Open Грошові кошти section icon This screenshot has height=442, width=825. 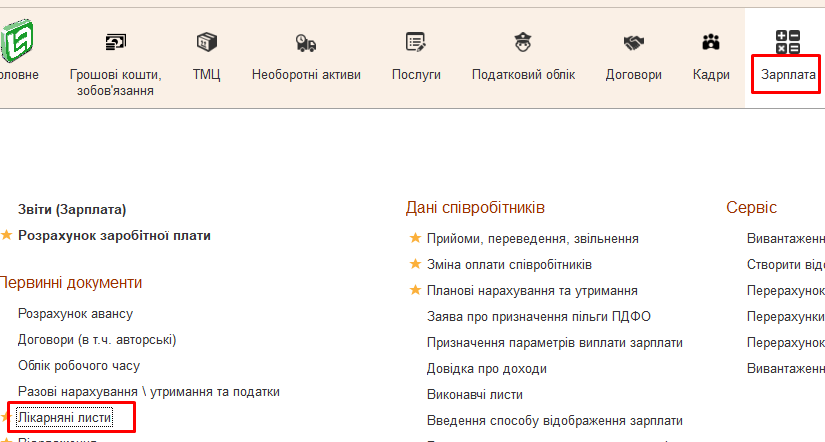[x=115, y=42]
